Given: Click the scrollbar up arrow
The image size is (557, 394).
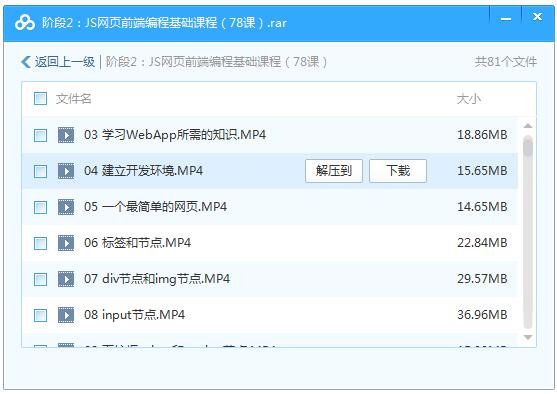Looking at the screenshot, I should coord(528,126).
